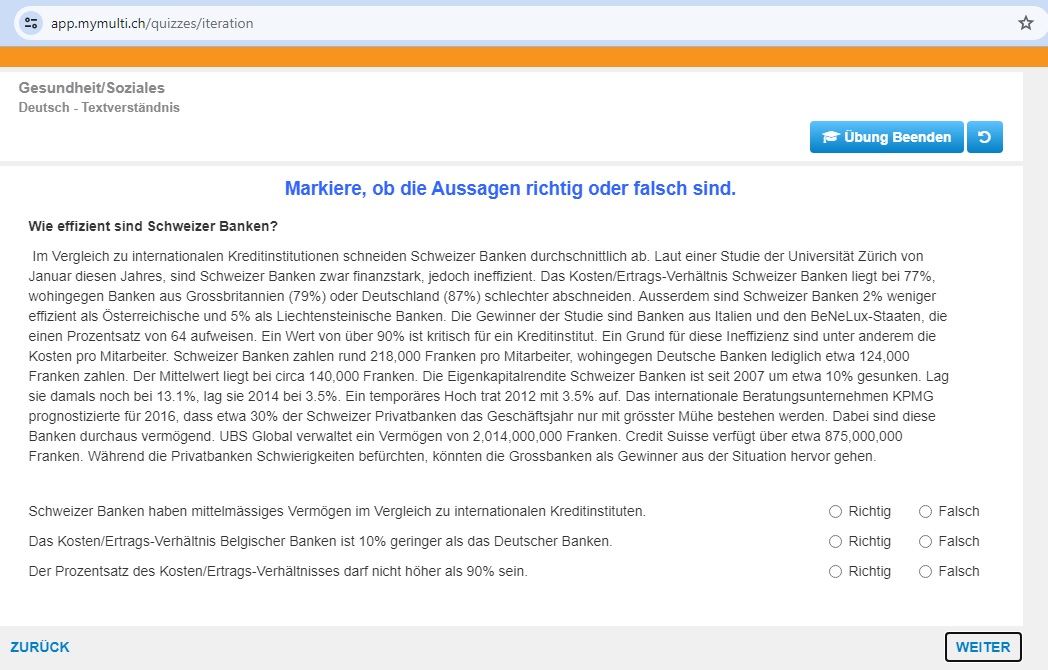1048x670 pixels.
Task: Click the instruction heading Markiere, ob die Aussagen
Action: coord(510,189)
